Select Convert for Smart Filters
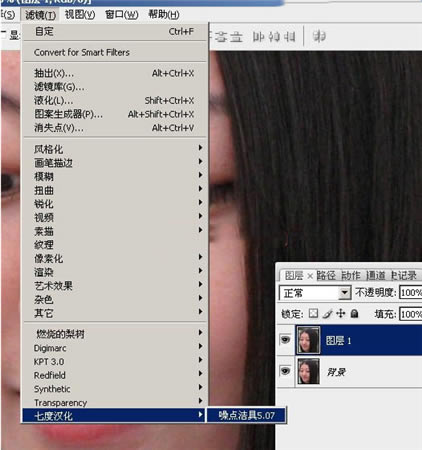 click(115, 52)
